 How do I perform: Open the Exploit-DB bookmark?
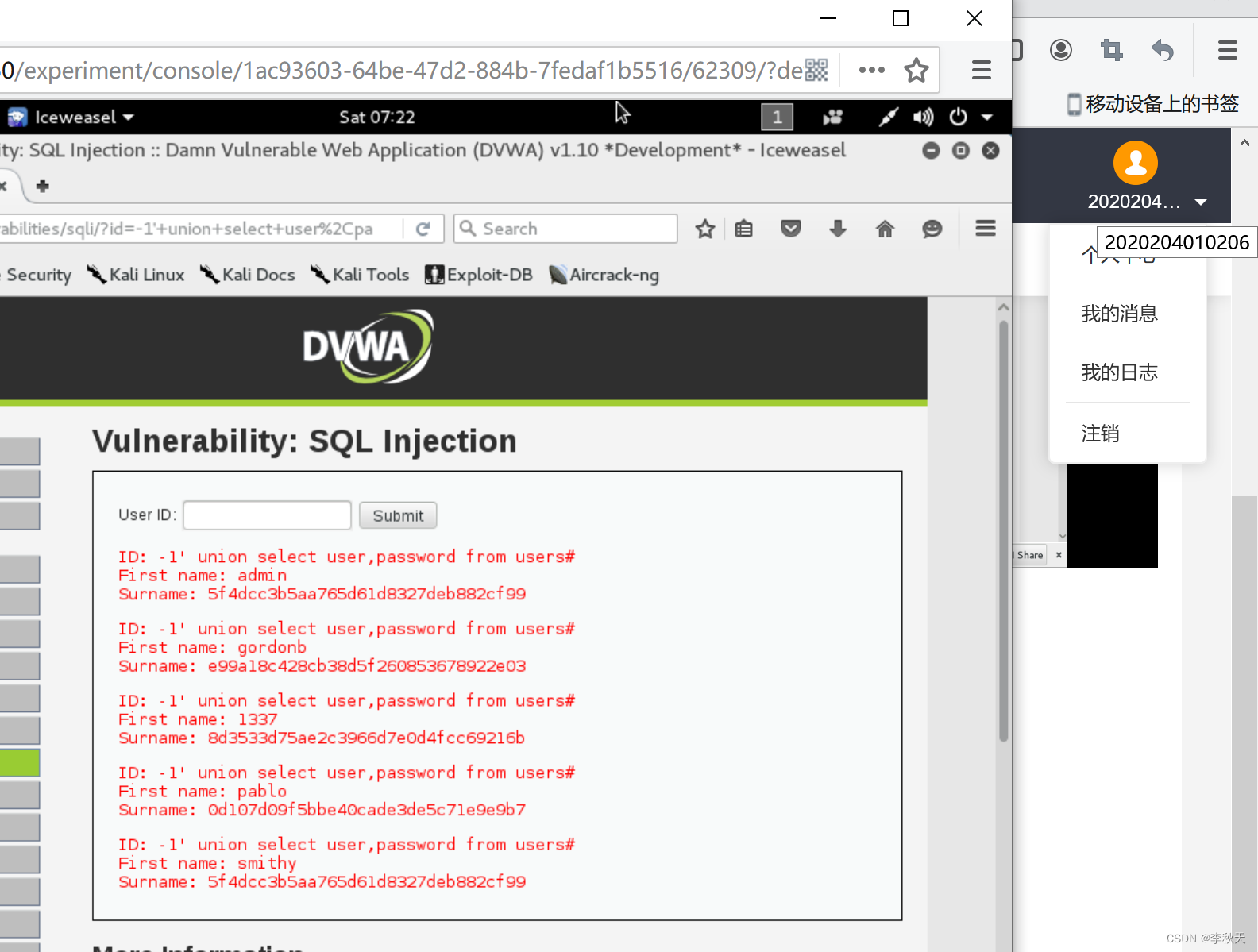click(x=479, y=275)
